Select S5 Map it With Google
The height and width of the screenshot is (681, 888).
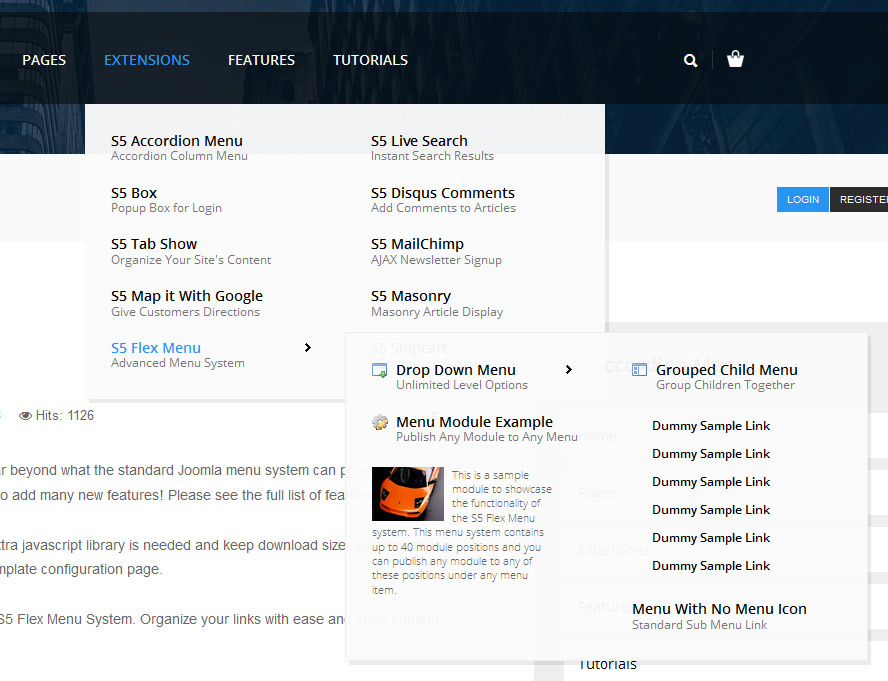[187, 296]
